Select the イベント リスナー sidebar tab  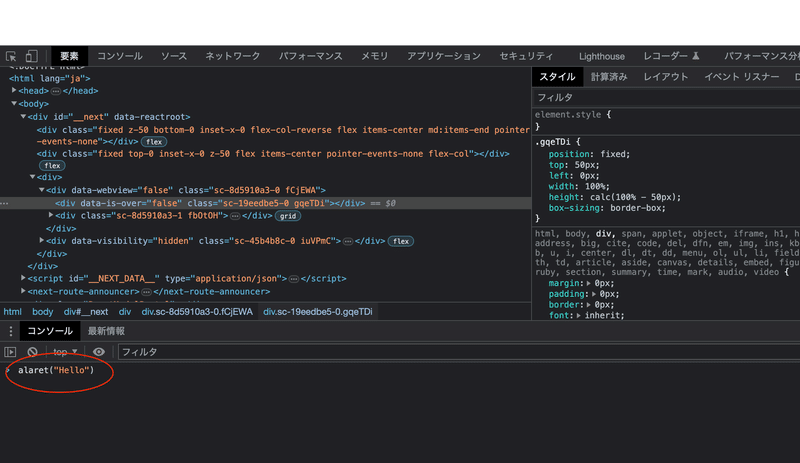[x=742, y=77]
